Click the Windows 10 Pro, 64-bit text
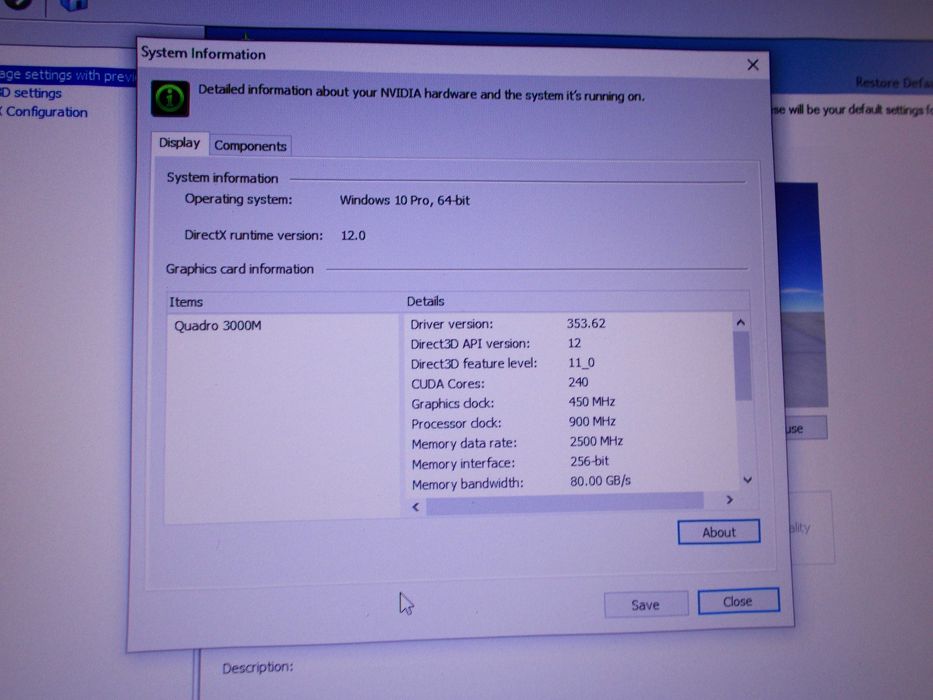The image size is (933, 700). (x=405, y=200)
